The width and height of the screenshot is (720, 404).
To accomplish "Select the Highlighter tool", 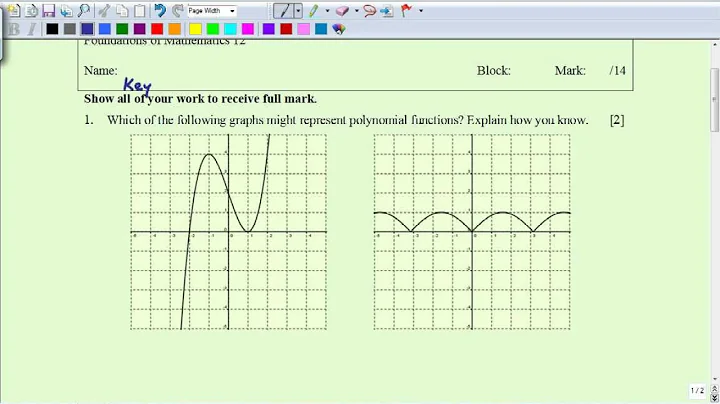I will (314, 11).
